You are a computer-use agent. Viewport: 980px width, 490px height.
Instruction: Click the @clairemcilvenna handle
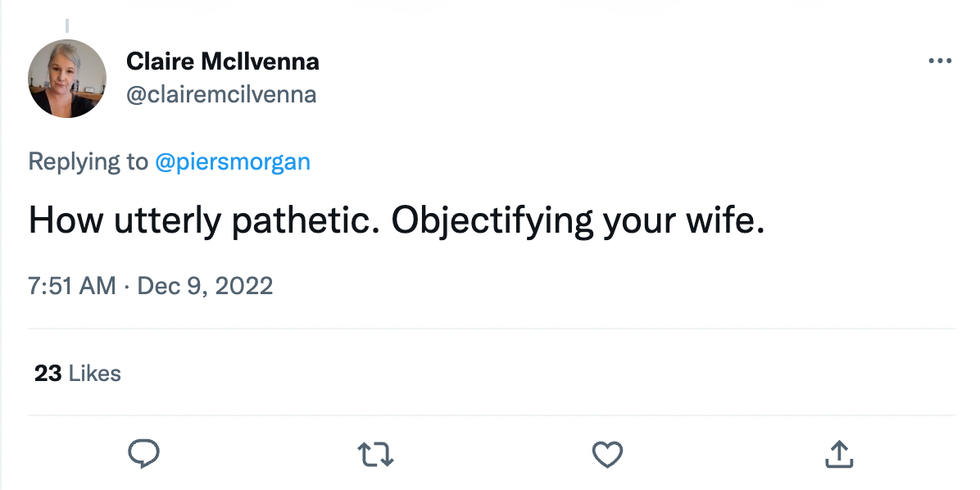[x=221, y=95]
